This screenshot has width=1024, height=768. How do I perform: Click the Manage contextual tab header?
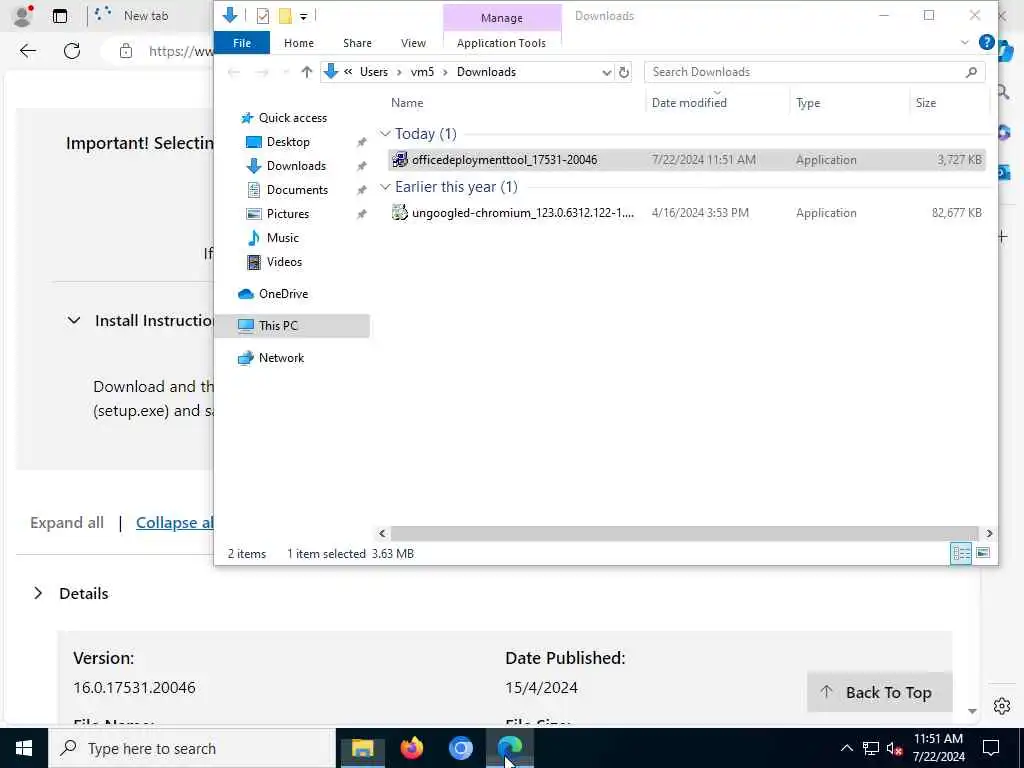[502, 18]
